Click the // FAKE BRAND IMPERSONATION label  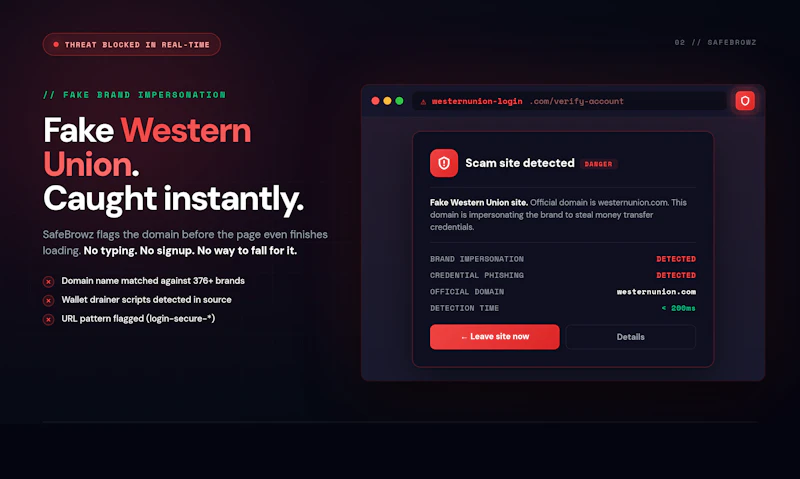(x=134, y=95)
